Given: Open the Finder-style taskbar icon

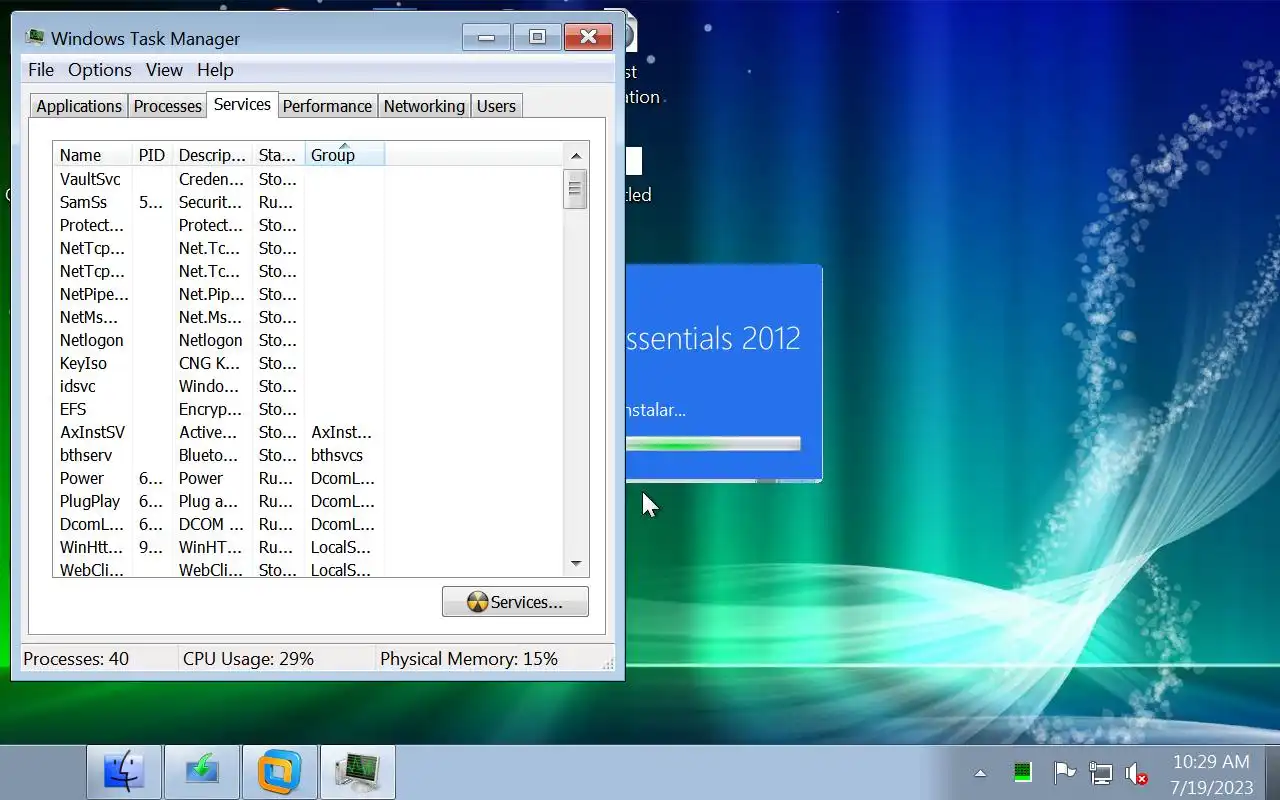Looking at the screenshot, I should click(125, 772).
